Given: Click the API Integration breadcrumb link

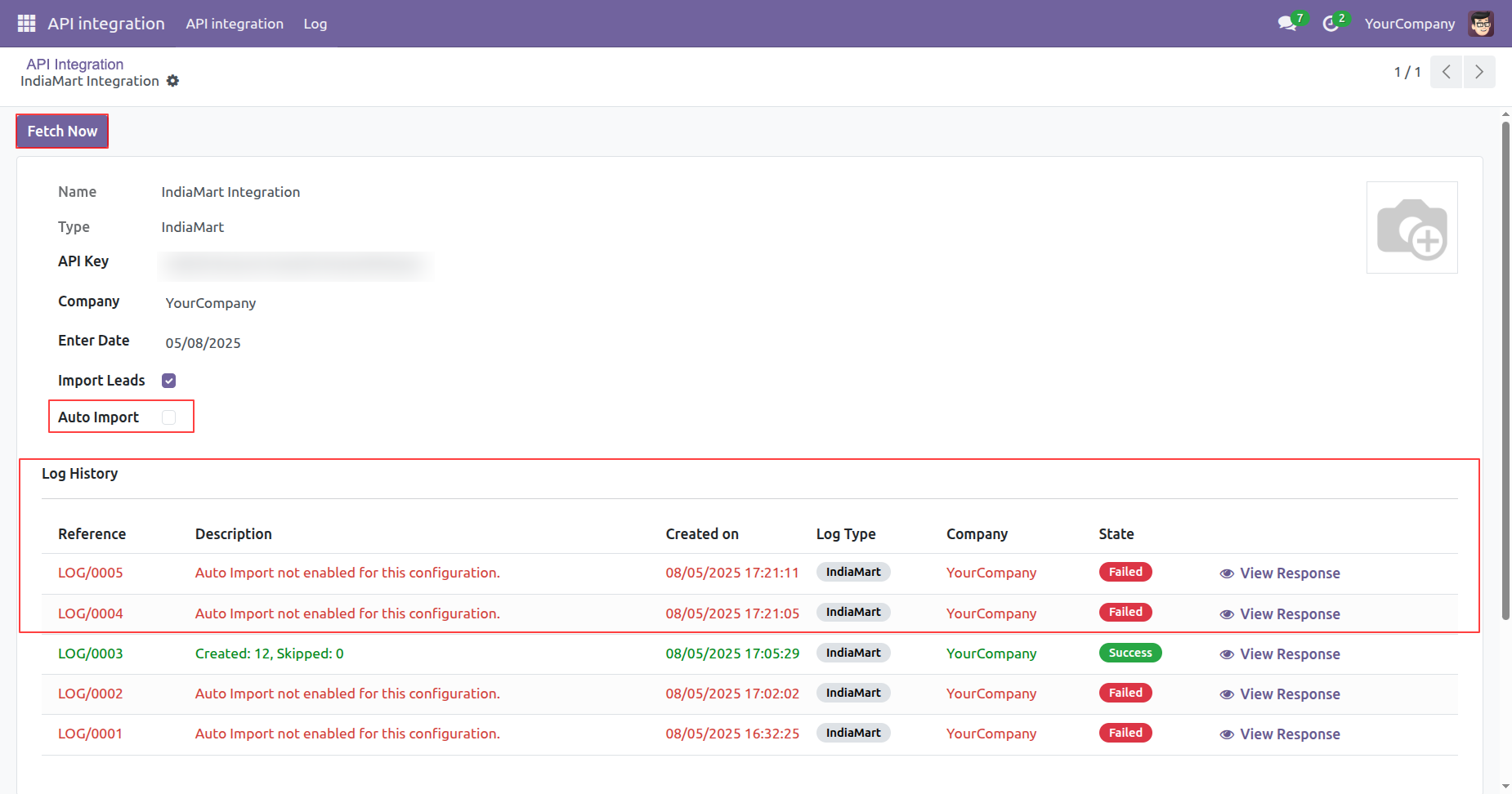Looking at the screenshot, I should 74,64.
